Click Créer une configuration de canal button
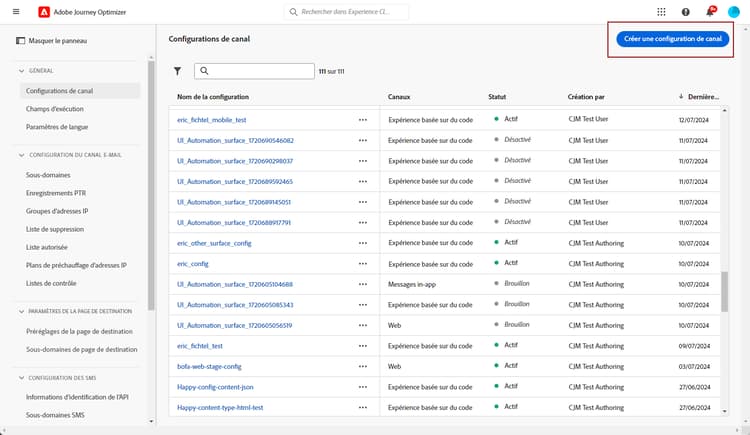 pos(672,39)
